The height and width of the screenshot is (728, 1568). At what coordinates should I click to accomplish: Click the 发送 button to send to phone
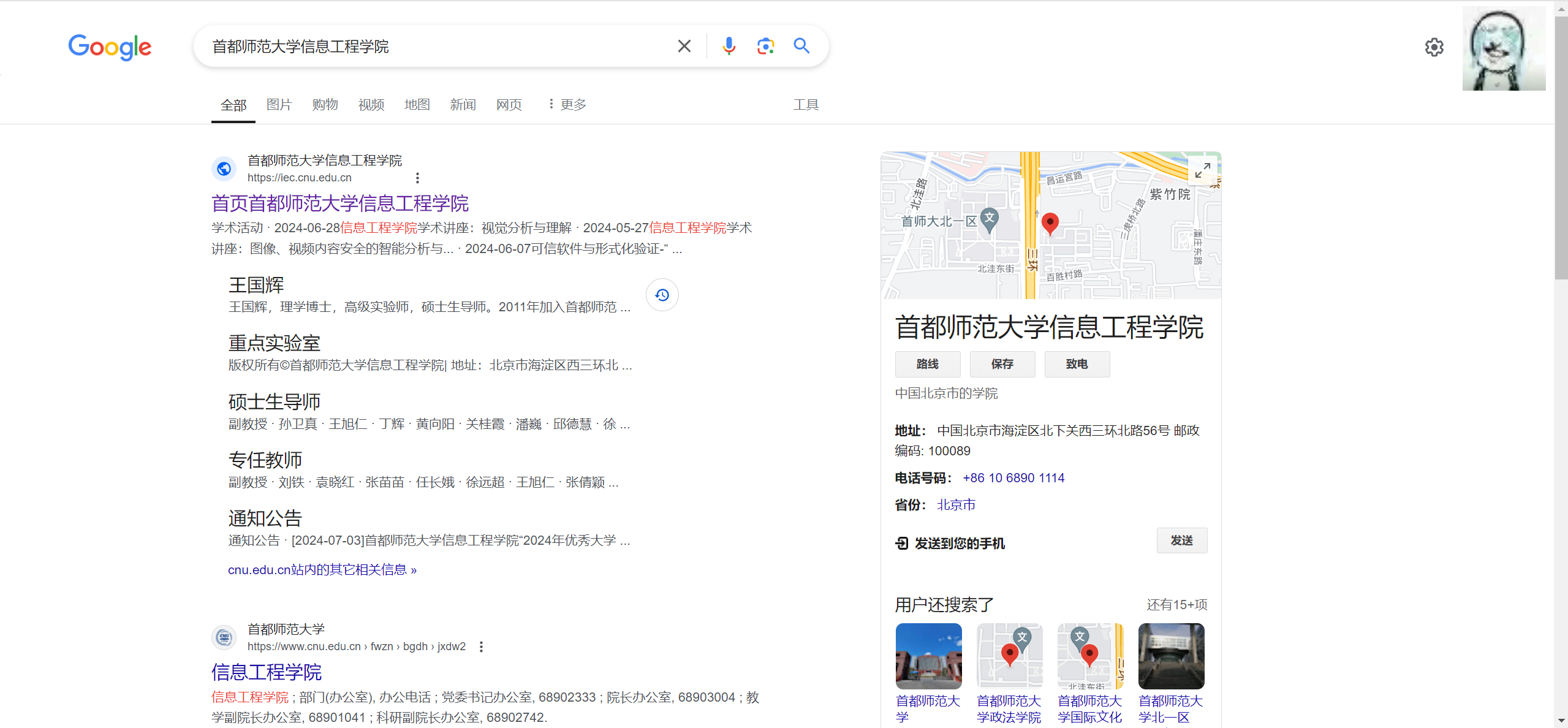point(1181,540)
